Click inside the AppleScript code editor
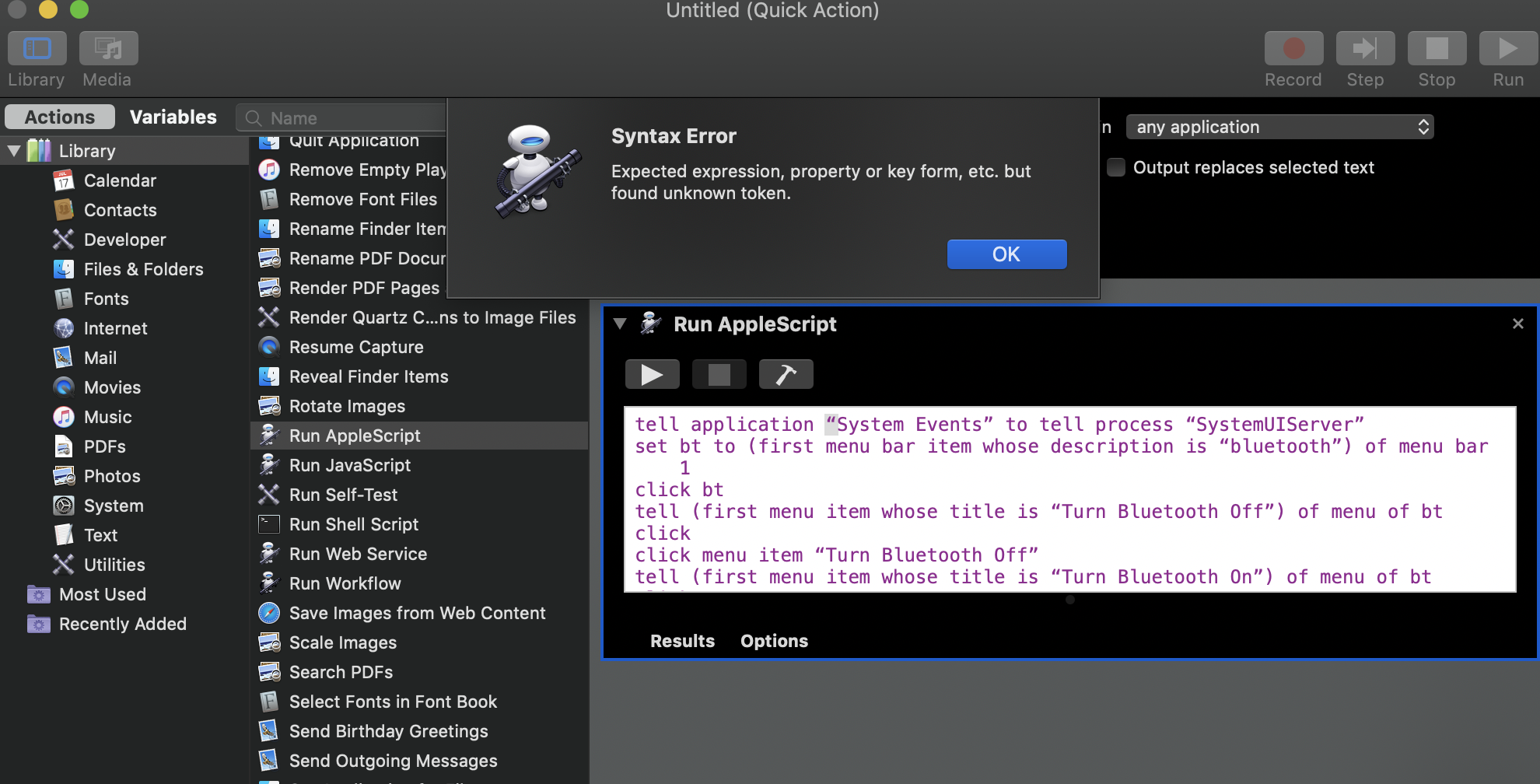 tap(1069, 499)
